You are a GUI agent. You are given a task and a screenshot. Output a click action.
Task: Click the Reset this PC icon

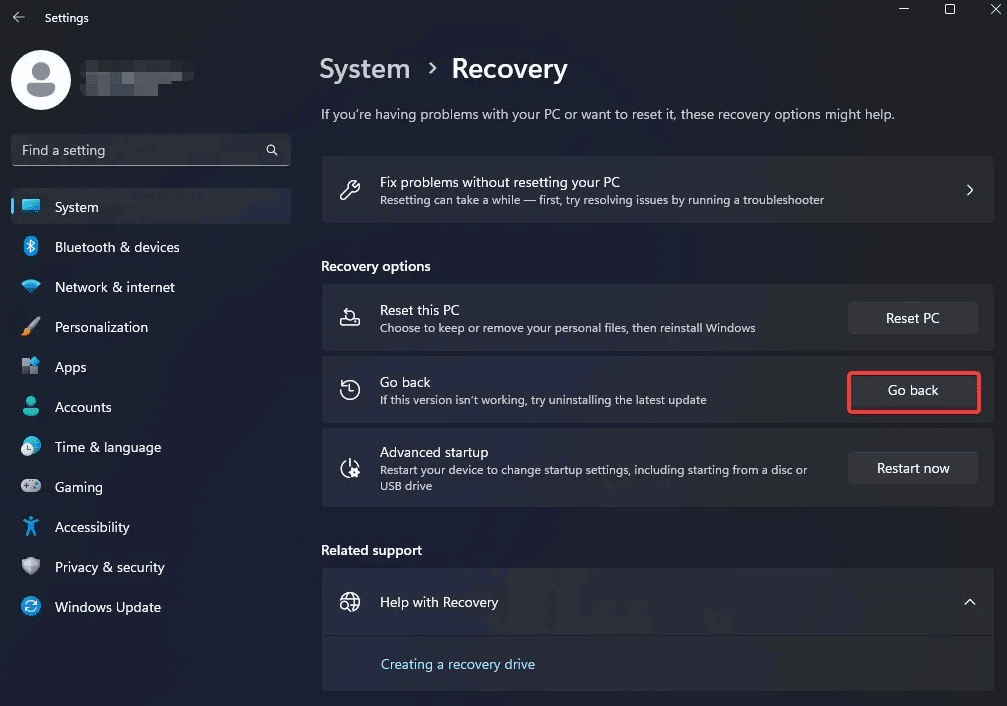tap(350, 317)
